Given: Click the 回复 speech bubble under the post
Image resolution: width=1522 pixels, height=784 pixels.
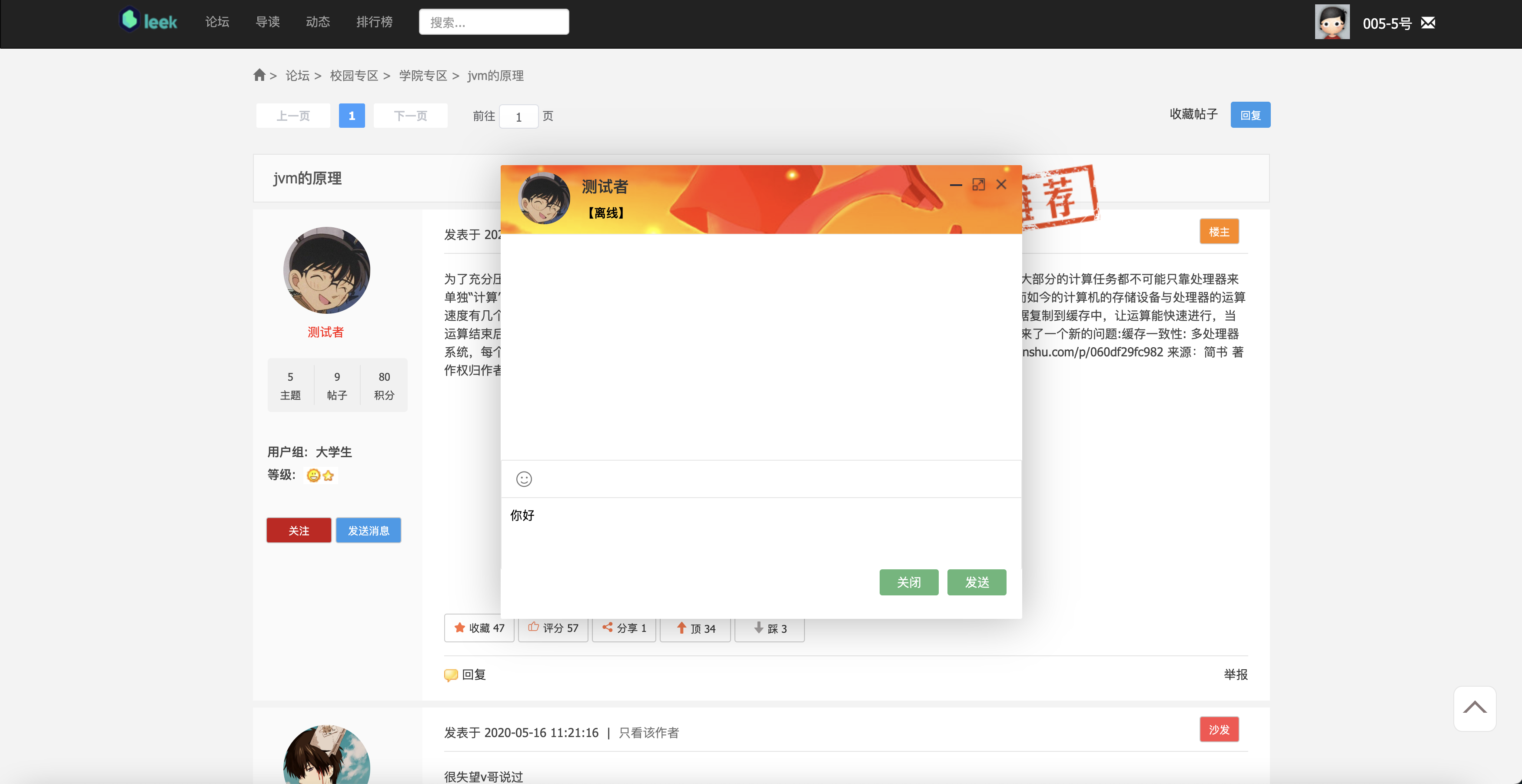Looking at the screenshot, I should [465, 675].
